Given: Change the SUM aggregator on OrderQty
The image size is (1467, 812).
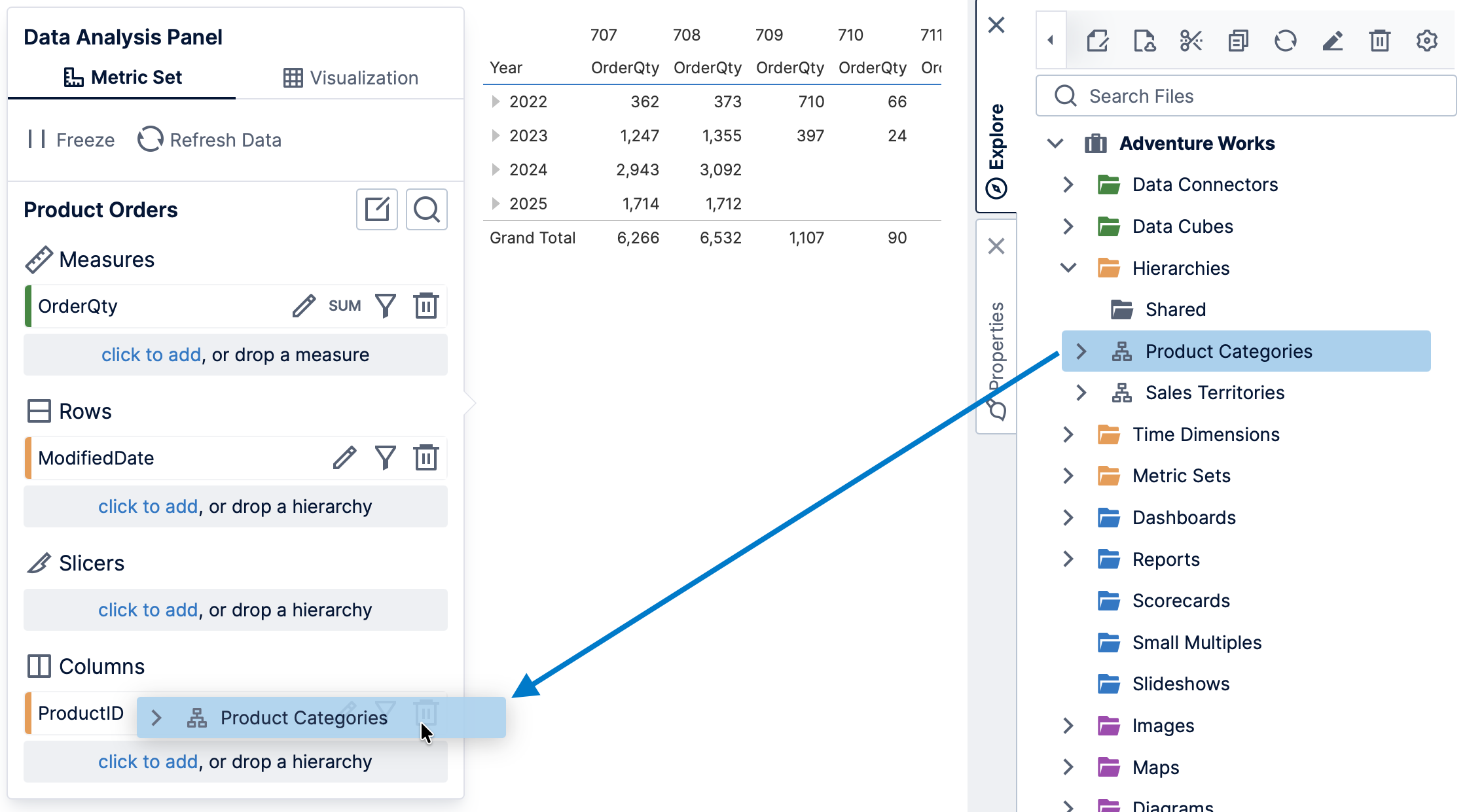Looking at the screenshot, I should pos(344,306).
